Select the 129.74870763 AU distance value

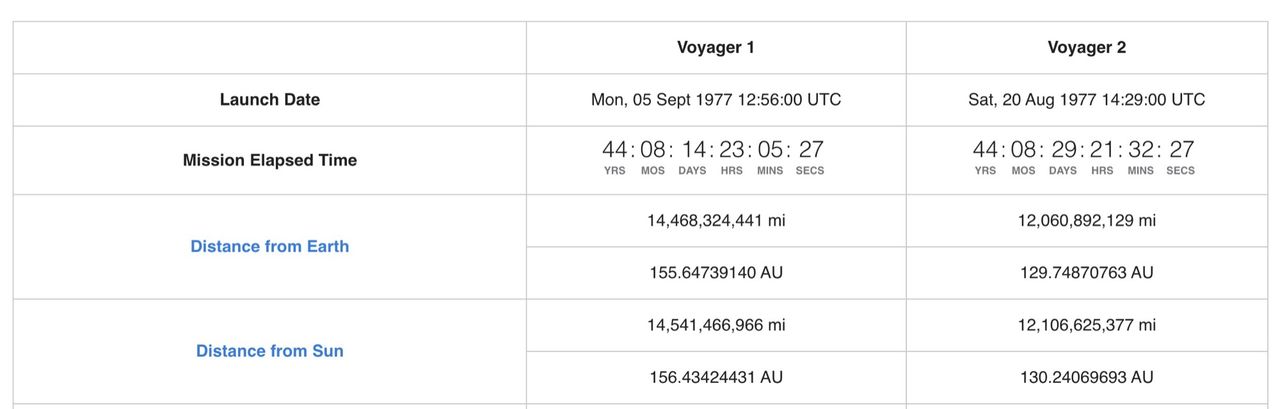coord(1087,273)
